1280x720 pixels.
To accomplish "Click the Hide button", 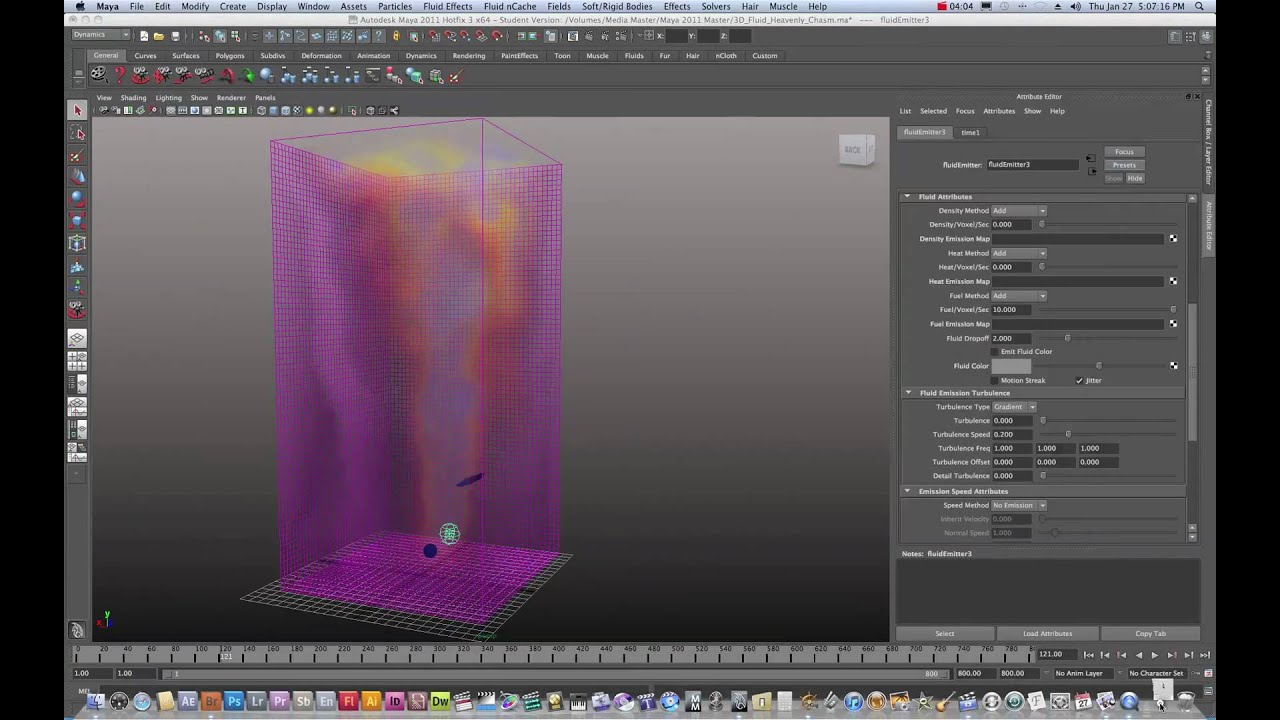I will coord(1135,178).
